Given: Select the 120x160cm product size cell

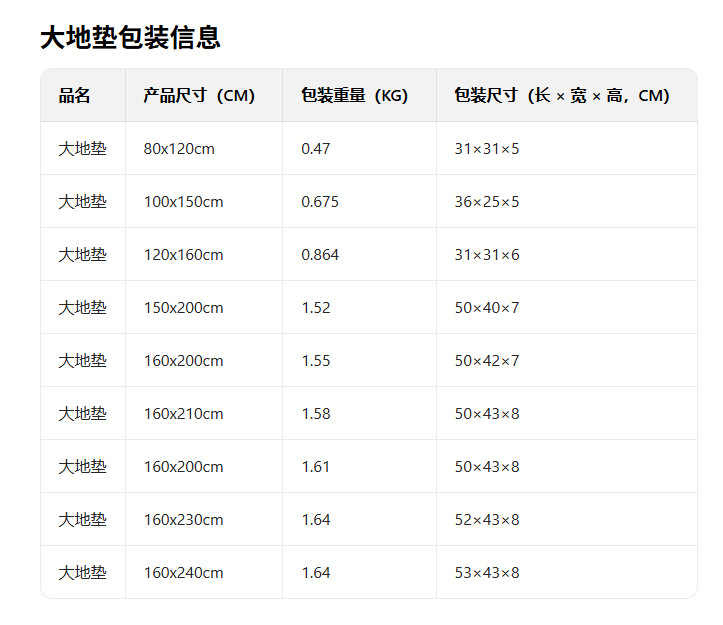Looking at the screenshot, I should tap(183, 255).
